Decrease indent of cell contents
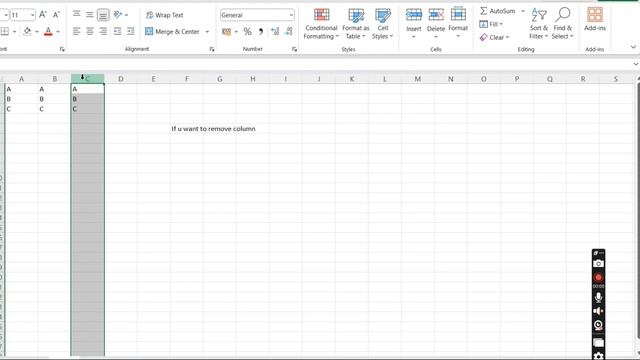The height and width of the screenshot is (360, 640). (x=118, y=31)
